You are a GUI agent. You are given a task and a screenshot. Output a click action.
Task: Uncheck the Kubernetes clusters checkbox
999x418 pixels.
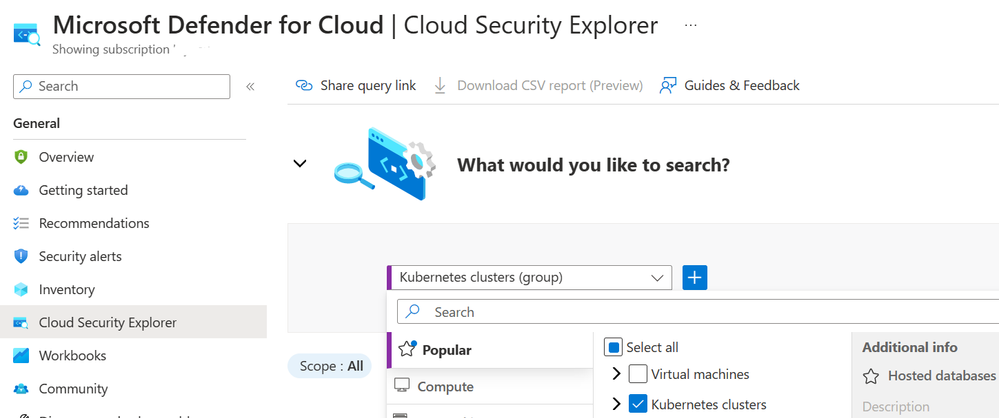click(638, 404)
